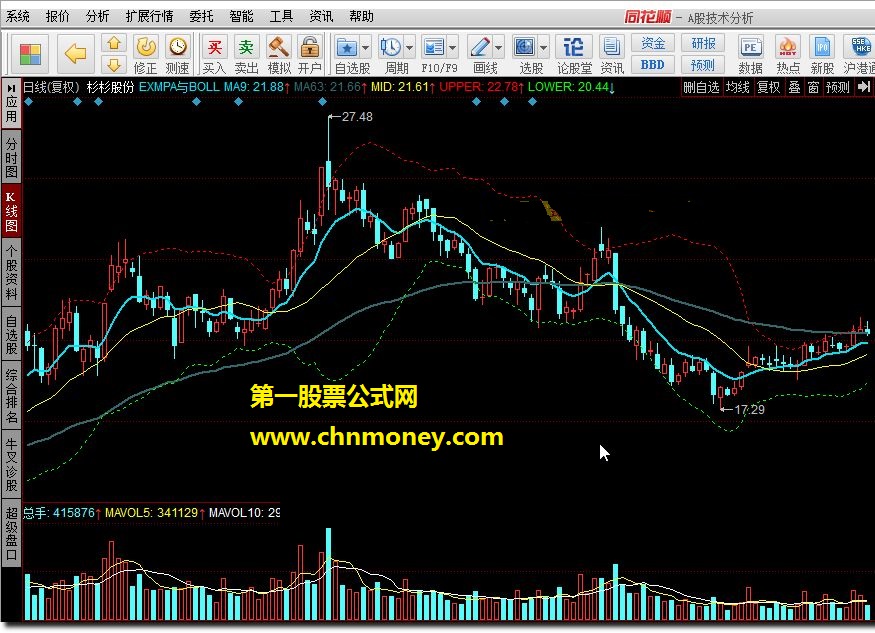Click the 总手: 415876 volume label
Image resolution: width=875 pixels, height=633 pixels.
pyautogui.click(x=59, y=512)
